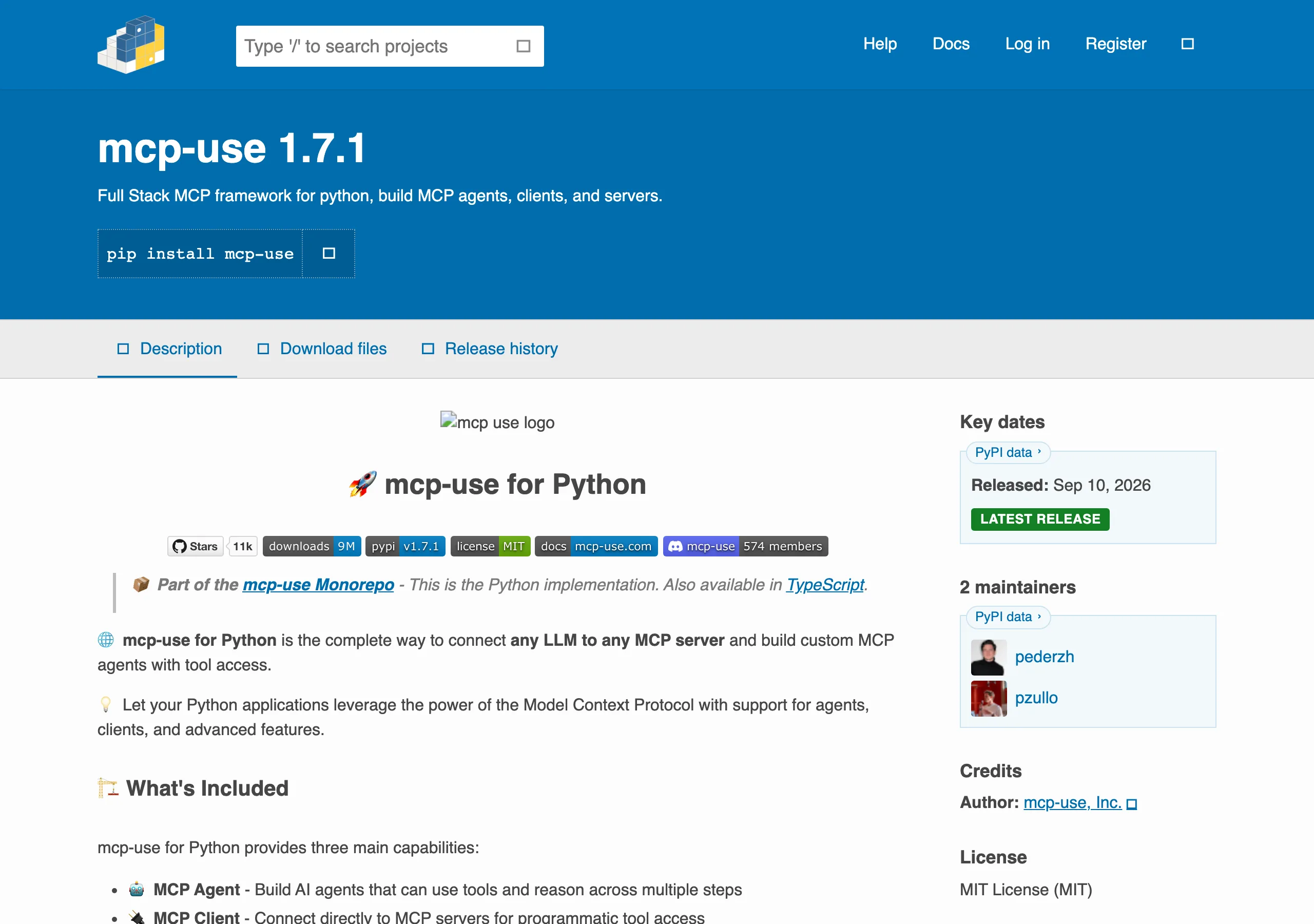Expand PyPI data under 2 maintainers

pyautogui.click(x=1008, y=617)
